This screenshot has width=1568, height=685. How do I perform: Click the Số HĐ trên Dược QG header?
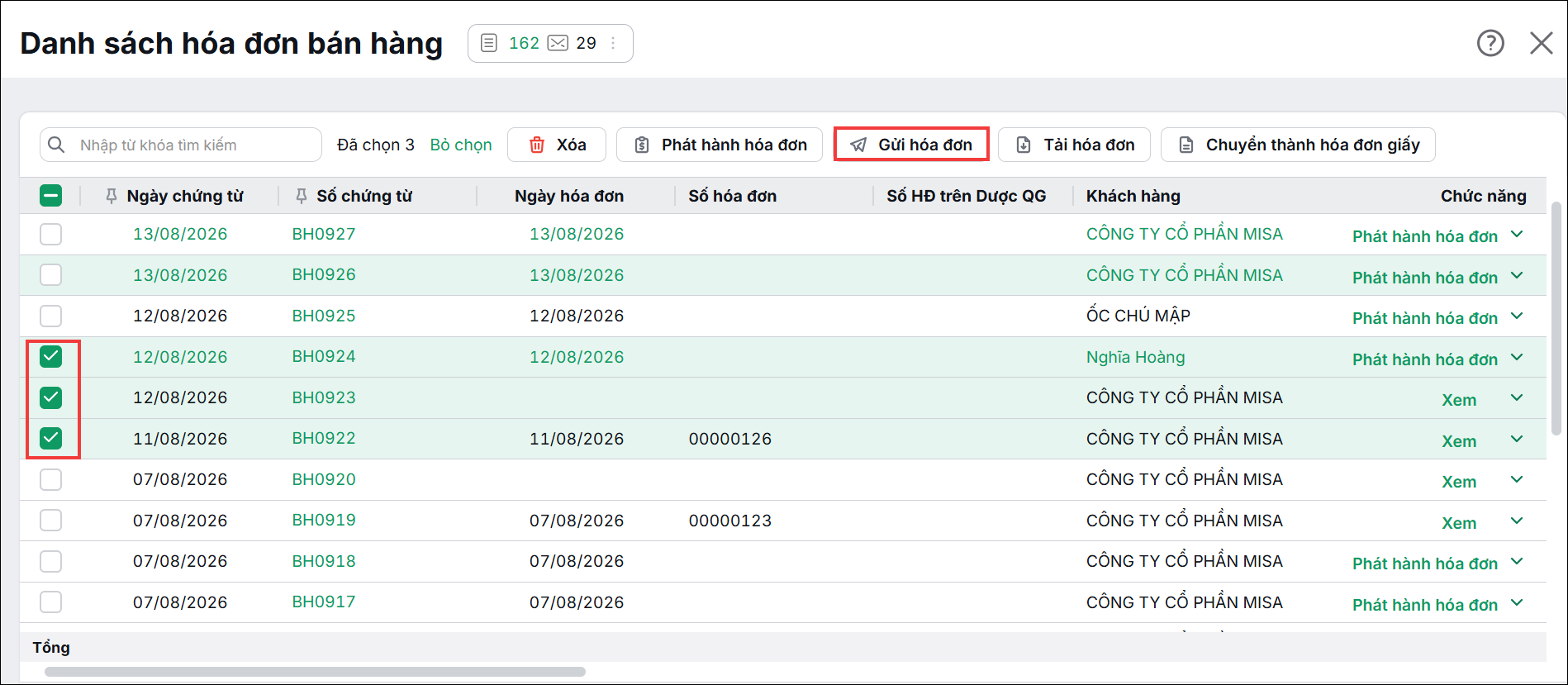(x=967, y=196)
